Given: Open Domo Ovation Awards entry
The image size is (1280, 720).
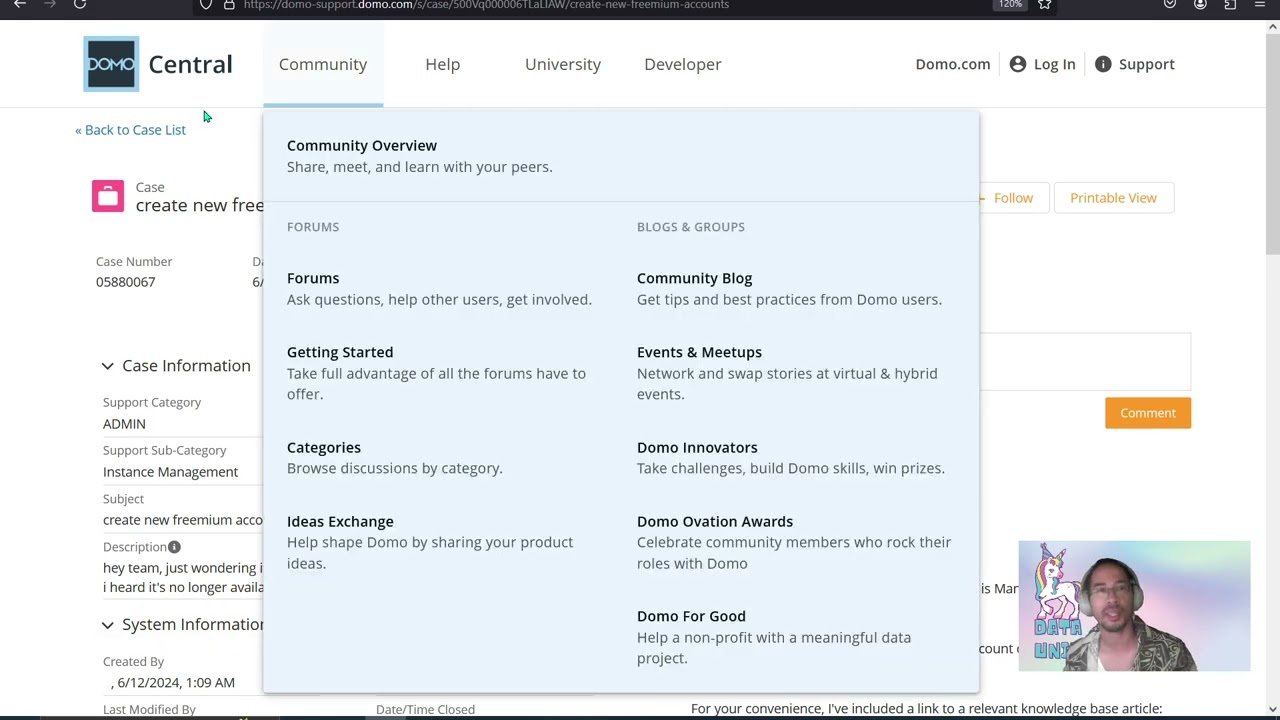Looking at the screenshot, I should pyautogui.click(x=715, y=521).
